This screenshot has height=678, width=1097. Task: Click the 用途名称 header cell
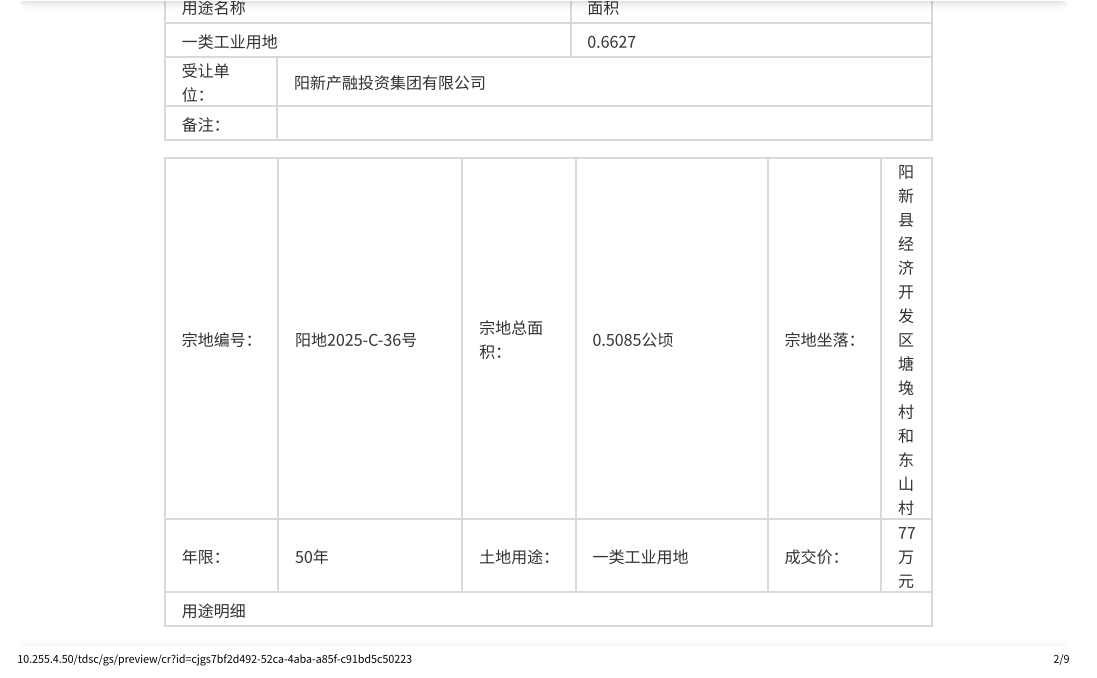pos(213,9)
